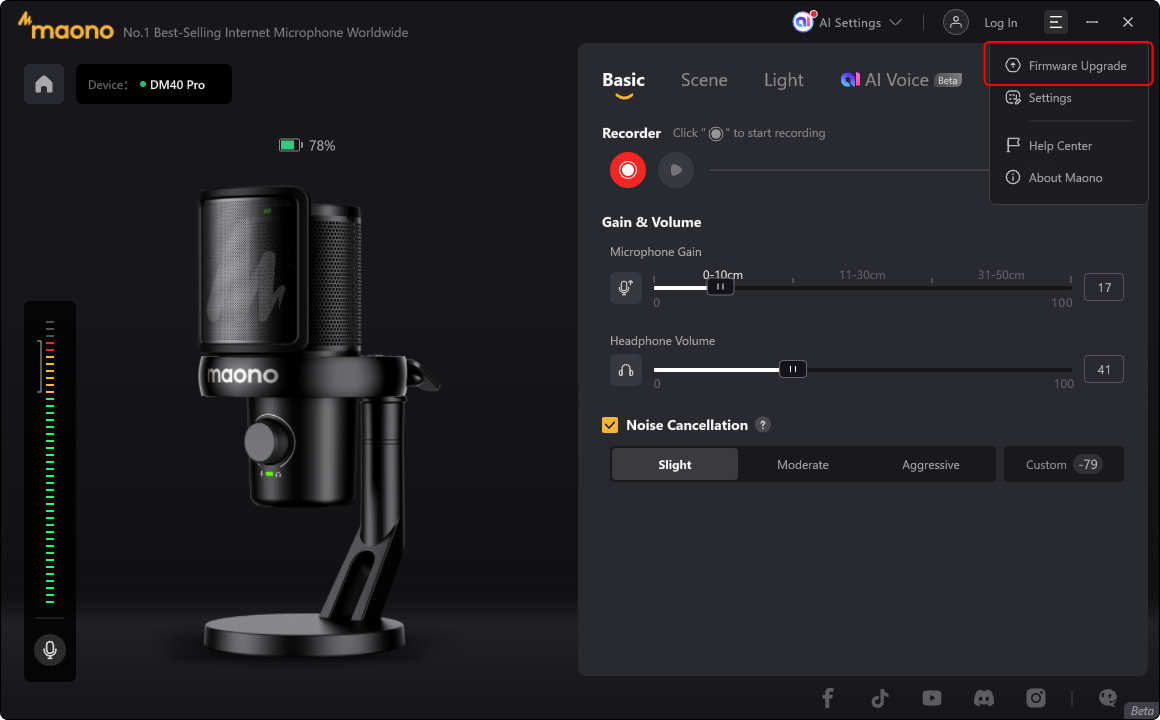Click the battery level indicator
This screenshot has height=720, width=1160.
pos(290,145)
